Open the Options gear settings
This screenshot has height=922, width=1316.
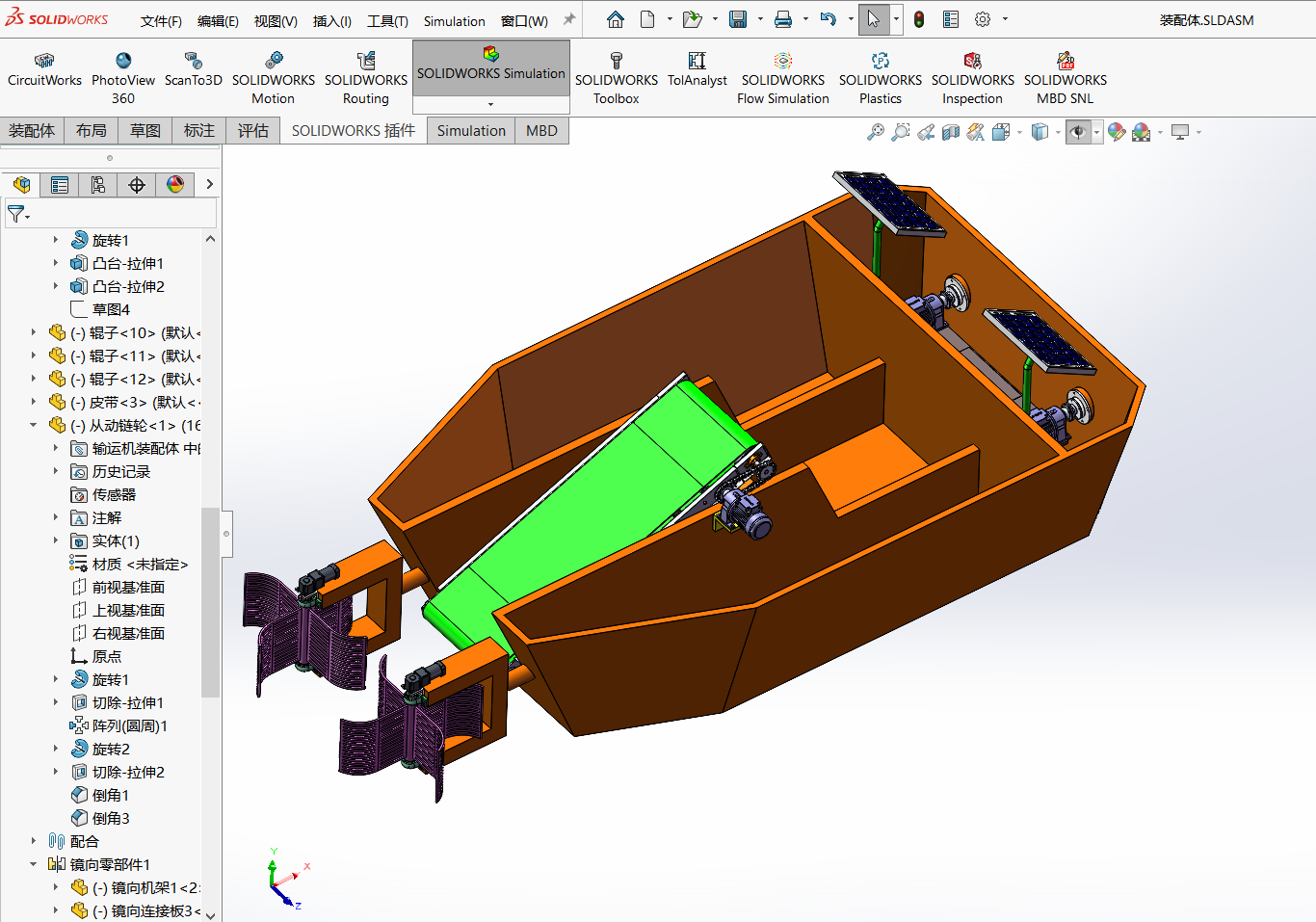coord(983,19)
